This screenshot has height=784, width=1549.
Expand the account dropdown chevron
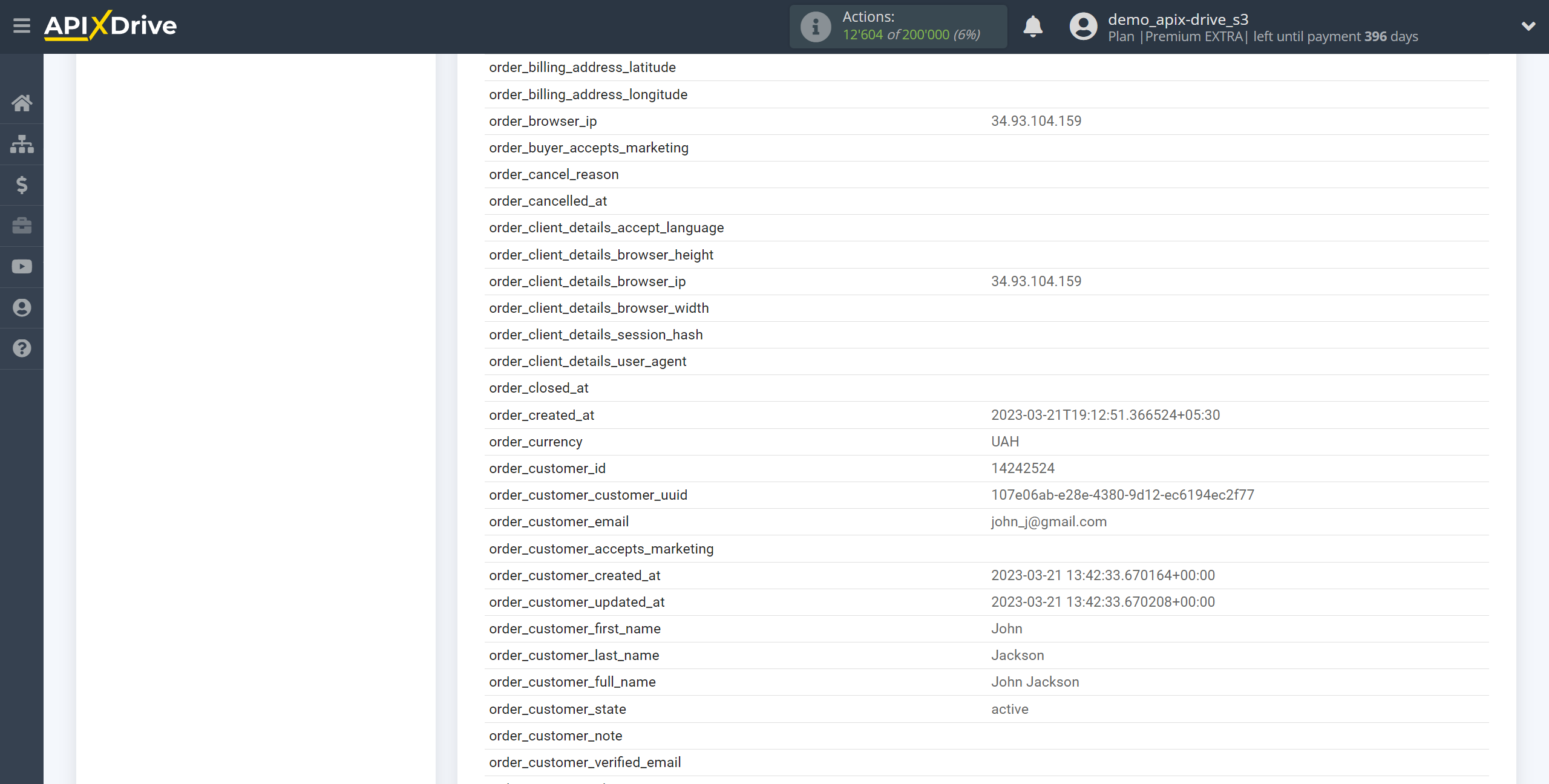[1528, 26]
